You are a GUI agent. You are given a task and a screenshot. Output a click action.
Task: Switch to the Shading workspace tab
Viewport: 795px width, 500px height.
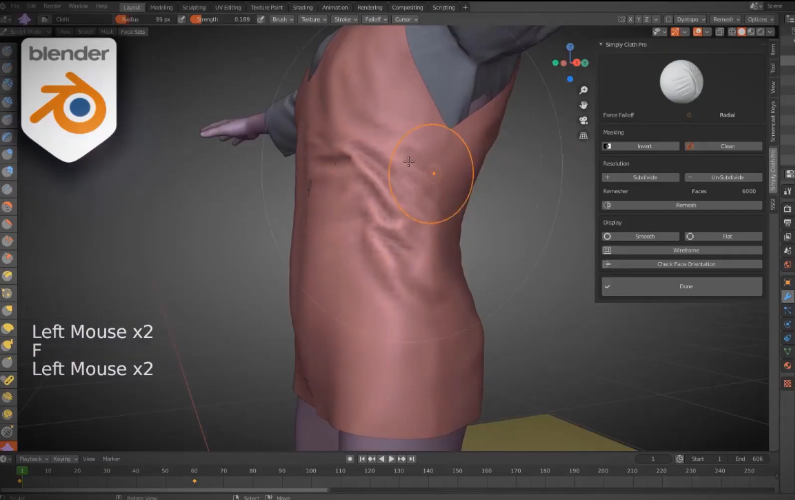tap(303, 7)
